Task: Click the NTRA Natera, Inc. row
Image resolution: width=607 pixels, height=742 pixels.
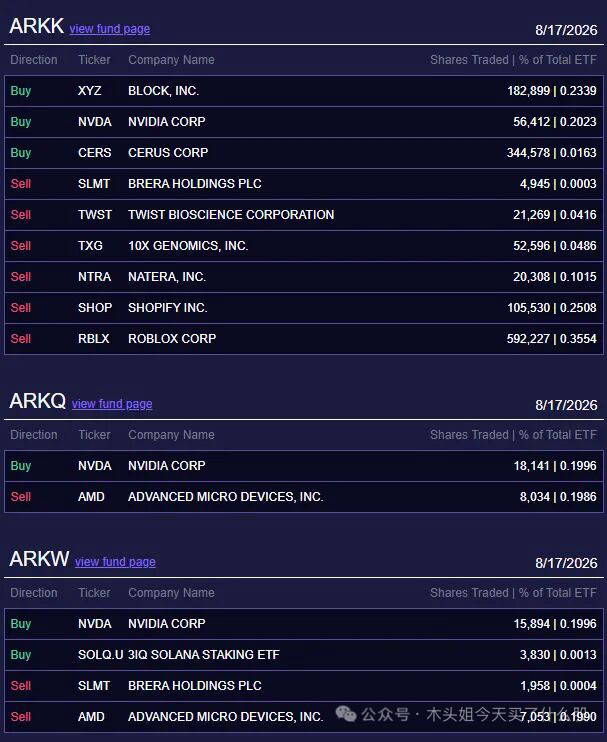Action: tap(304, 277)
